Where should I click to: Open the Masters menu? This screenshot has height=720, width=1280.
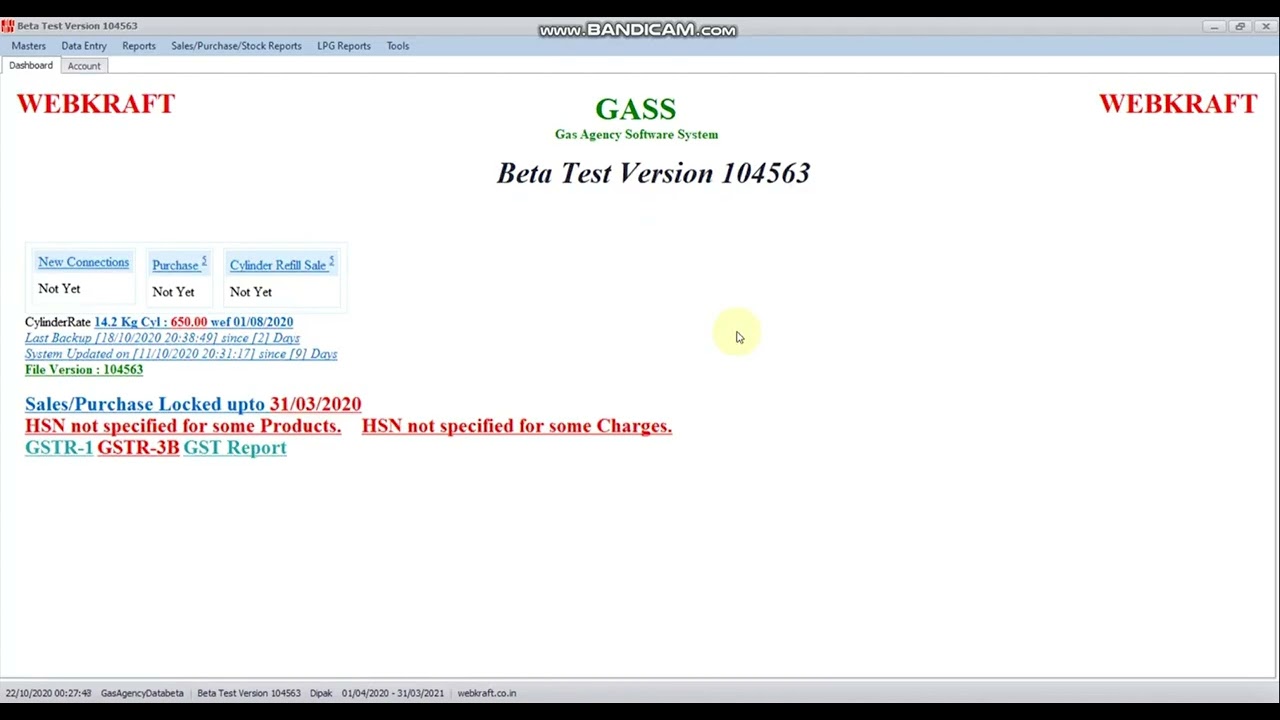(x=28, y=46)
